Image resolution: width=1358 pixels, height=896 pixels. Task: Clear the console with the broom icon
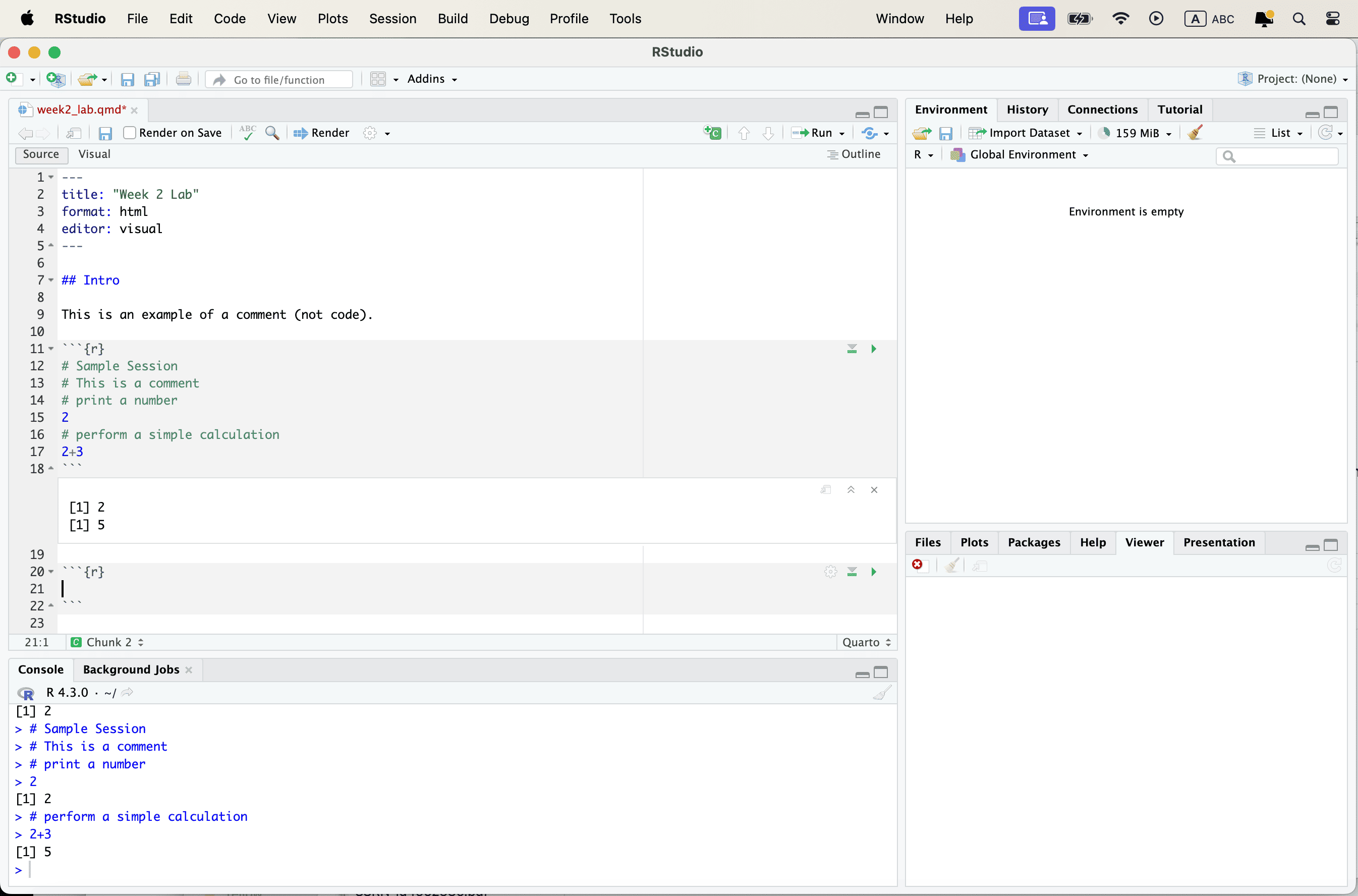click(881, 693)
